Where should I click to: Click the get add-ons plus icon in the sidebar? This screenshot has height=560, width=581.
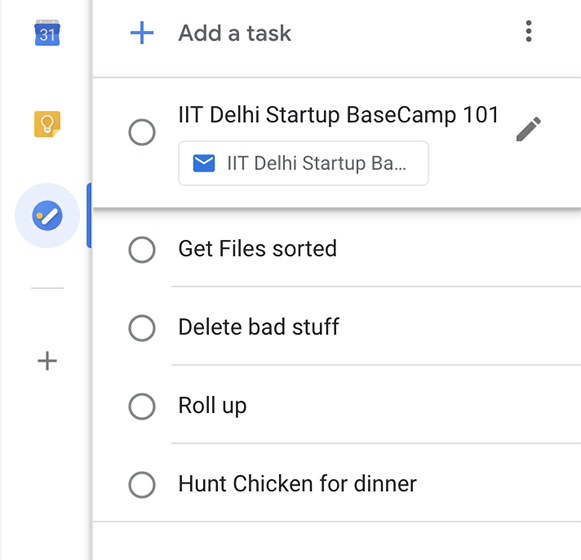(x=47, y=361)
